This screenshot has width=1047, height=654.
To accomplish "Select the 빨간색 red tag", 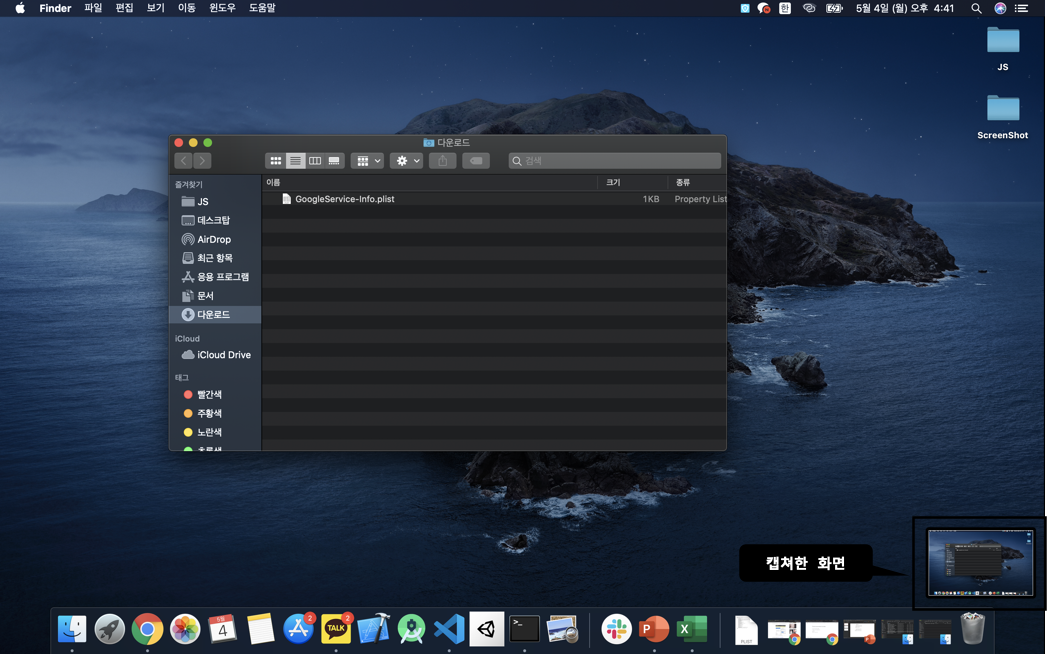I will pyautogui.click(x=215, y=395).
